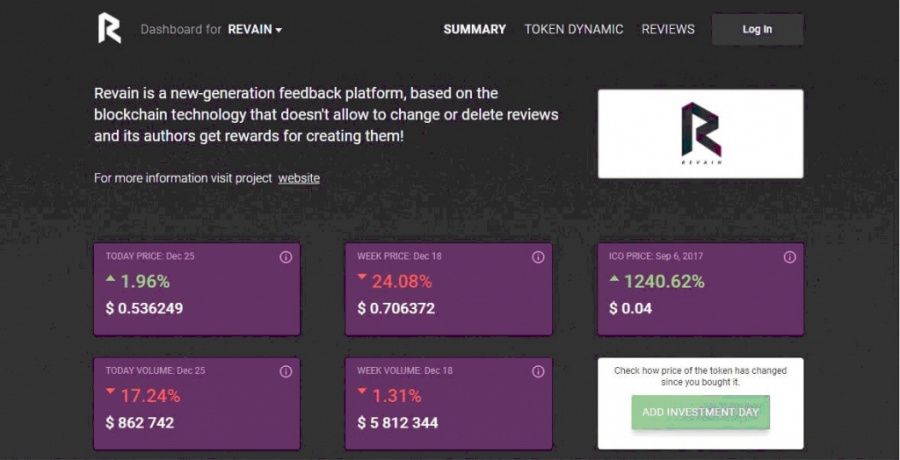Click the 1.96% today price change

145,281
